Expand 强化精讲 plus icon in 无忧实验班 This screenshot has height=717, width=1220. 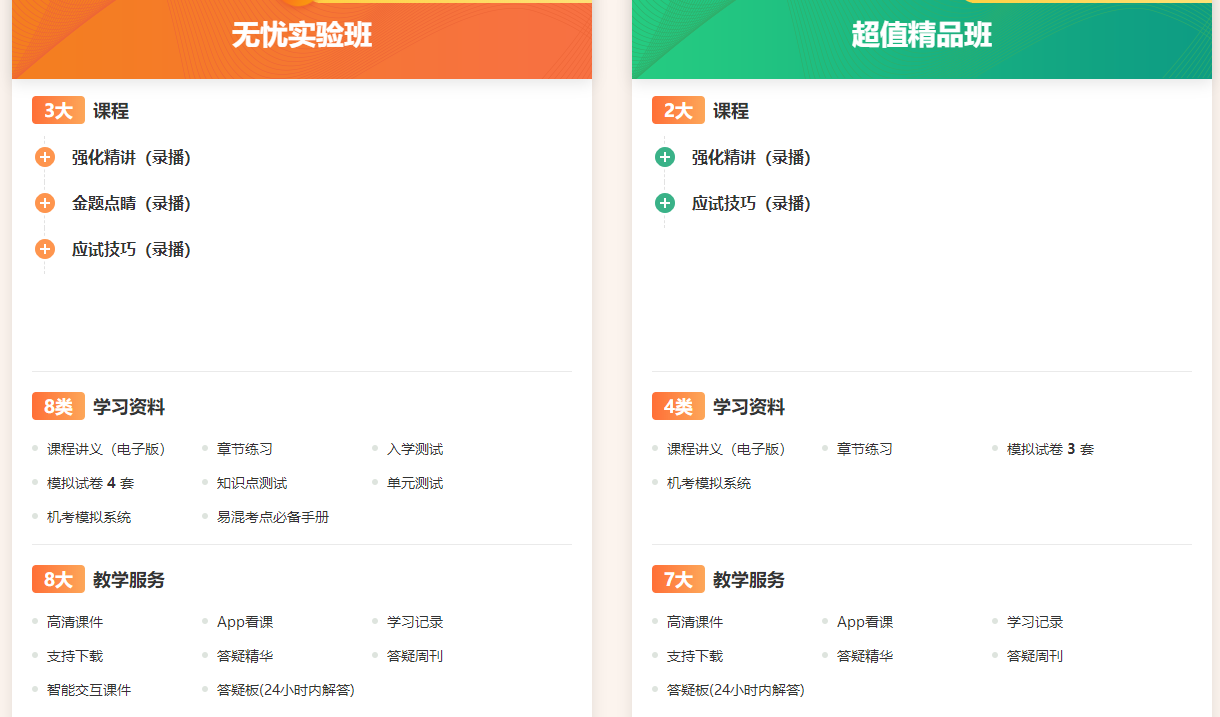[x=45, y=158]
